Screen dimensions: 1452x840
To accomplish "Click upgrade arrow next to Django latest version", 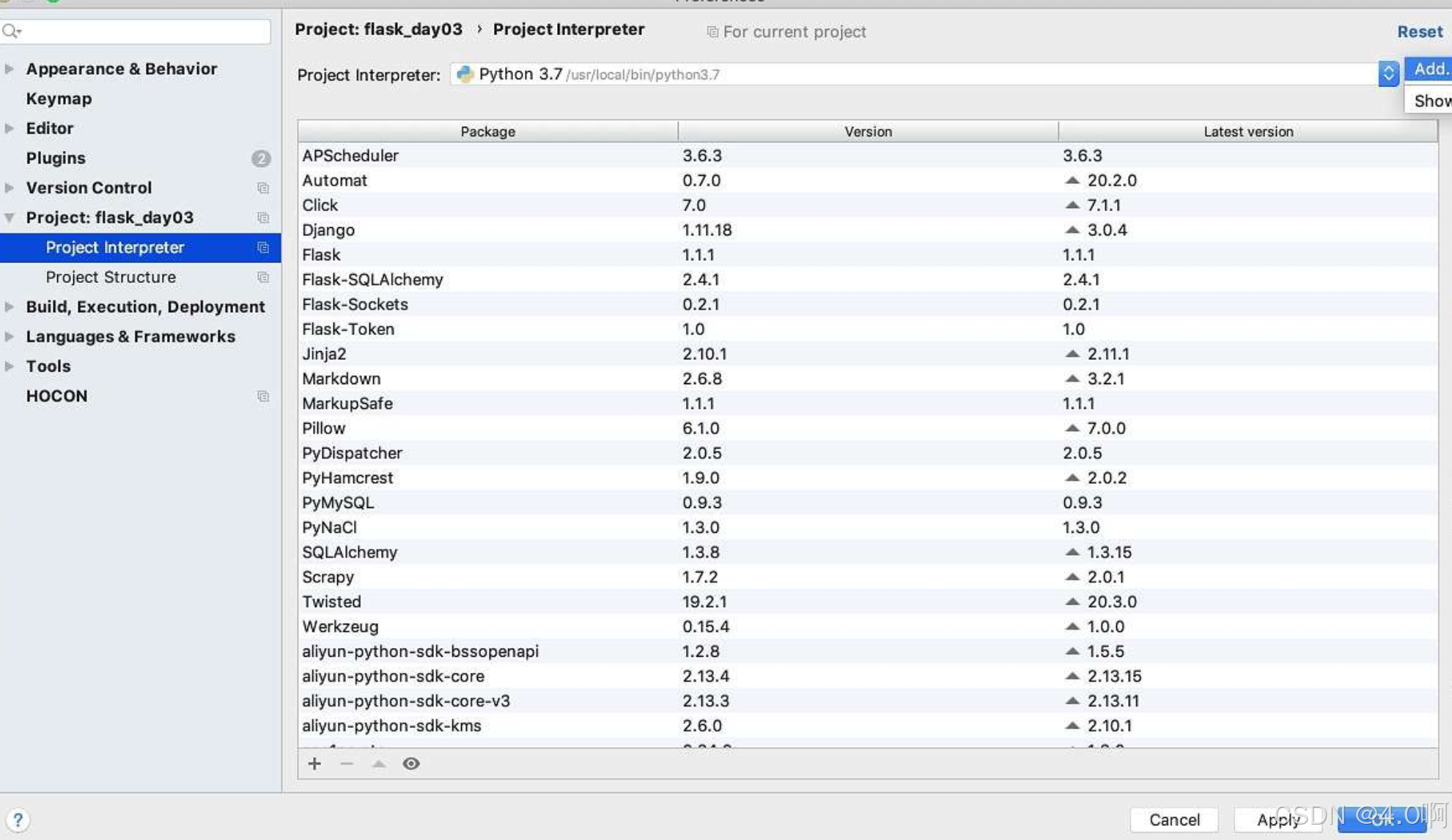I will click(x=1072, y=230).
